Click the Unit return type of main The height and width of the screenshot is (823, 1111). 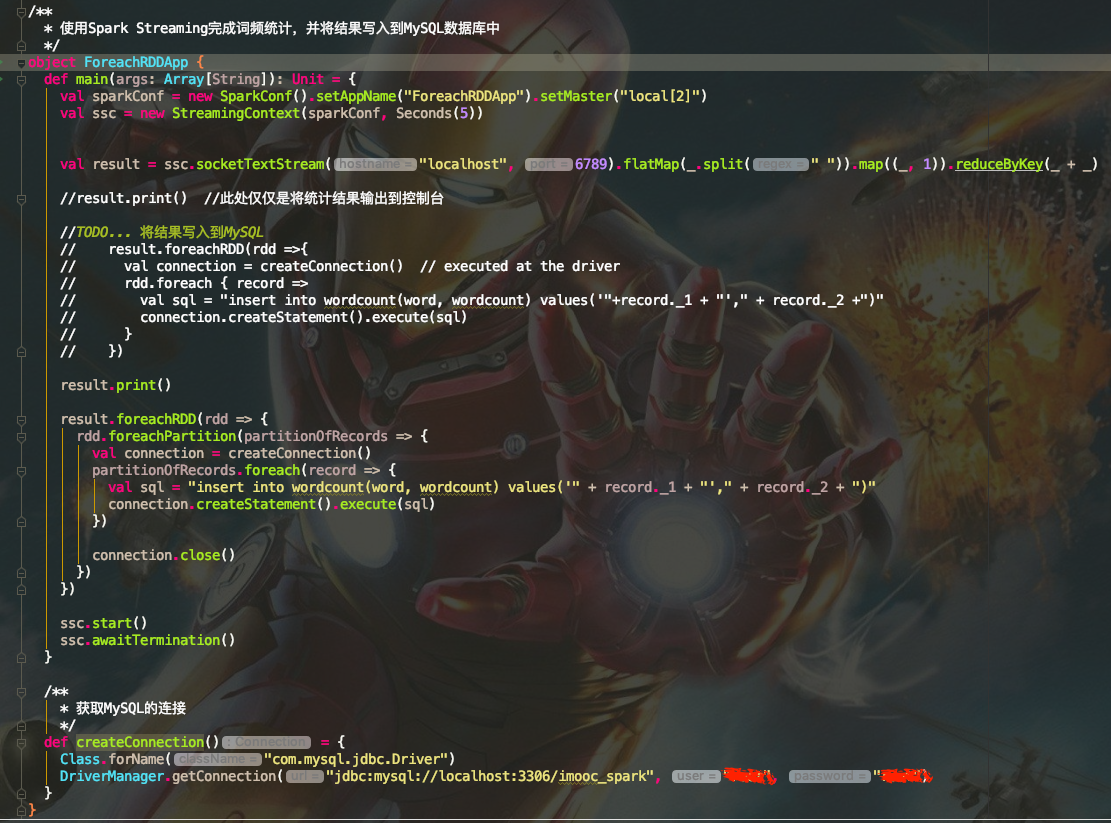coord(308,79)
